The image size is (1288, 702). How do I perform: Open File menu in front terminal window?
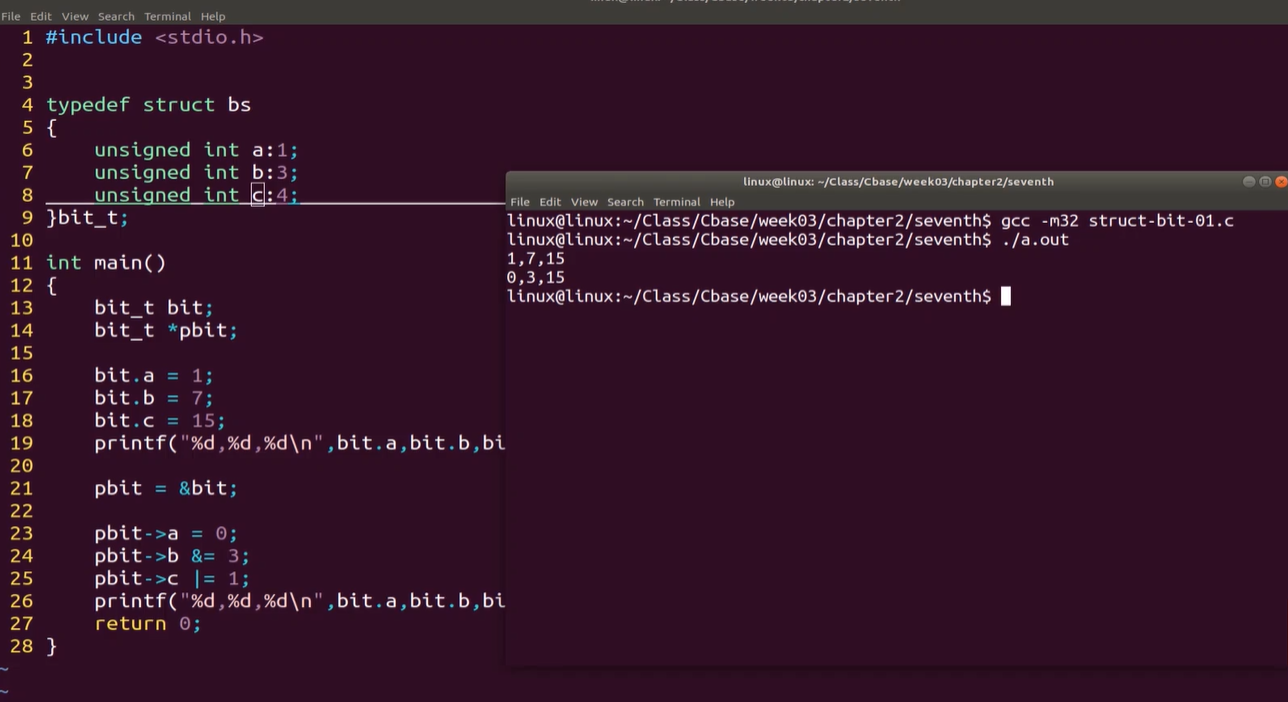click(x=520, y=202)
